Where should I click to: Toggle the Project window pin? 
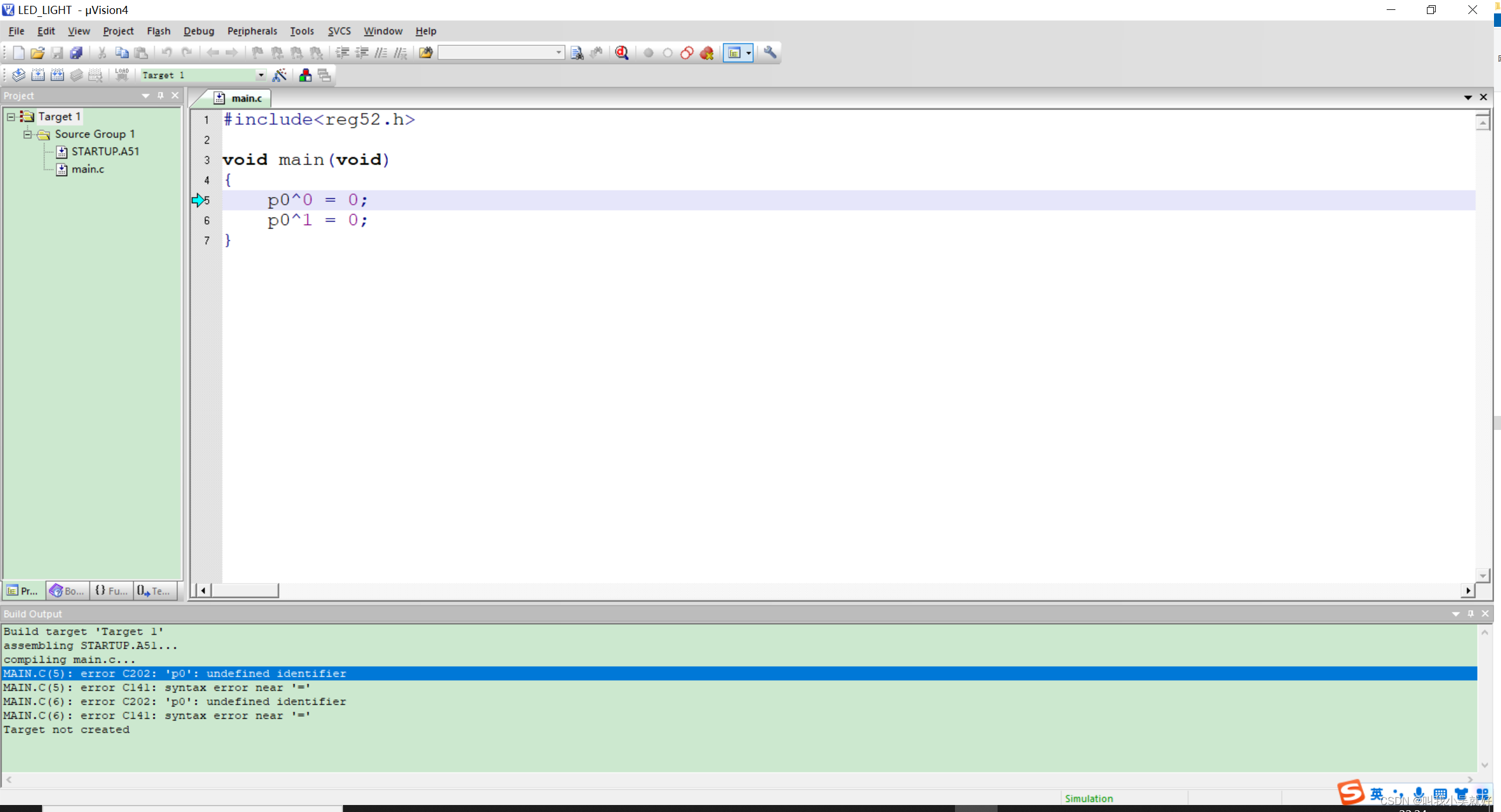coord(160,96)
